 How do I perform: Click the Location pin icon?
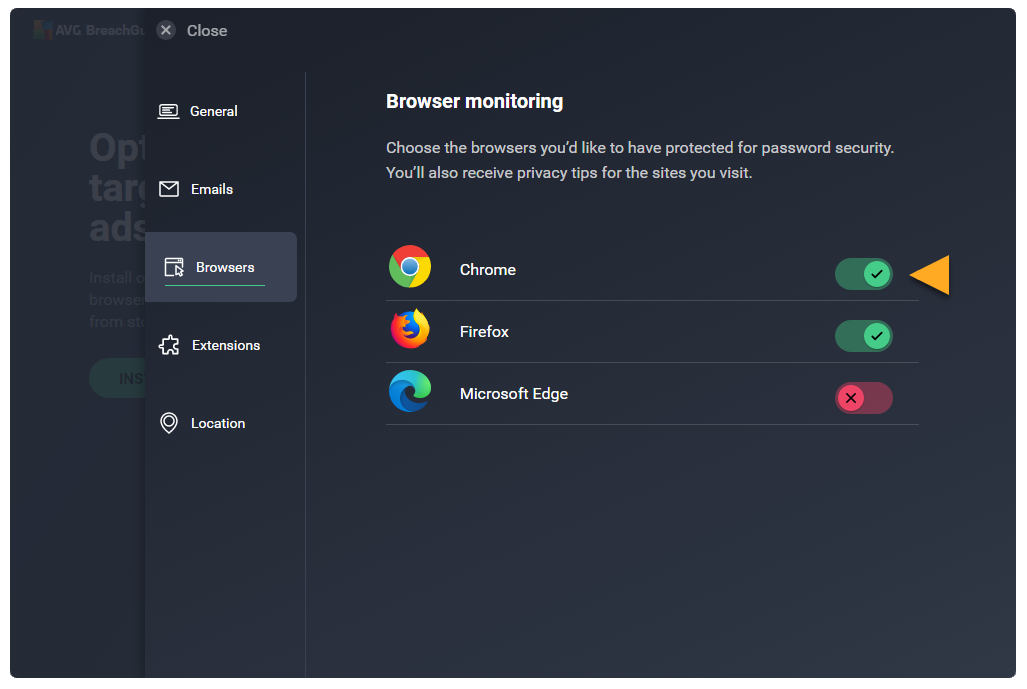169,423
